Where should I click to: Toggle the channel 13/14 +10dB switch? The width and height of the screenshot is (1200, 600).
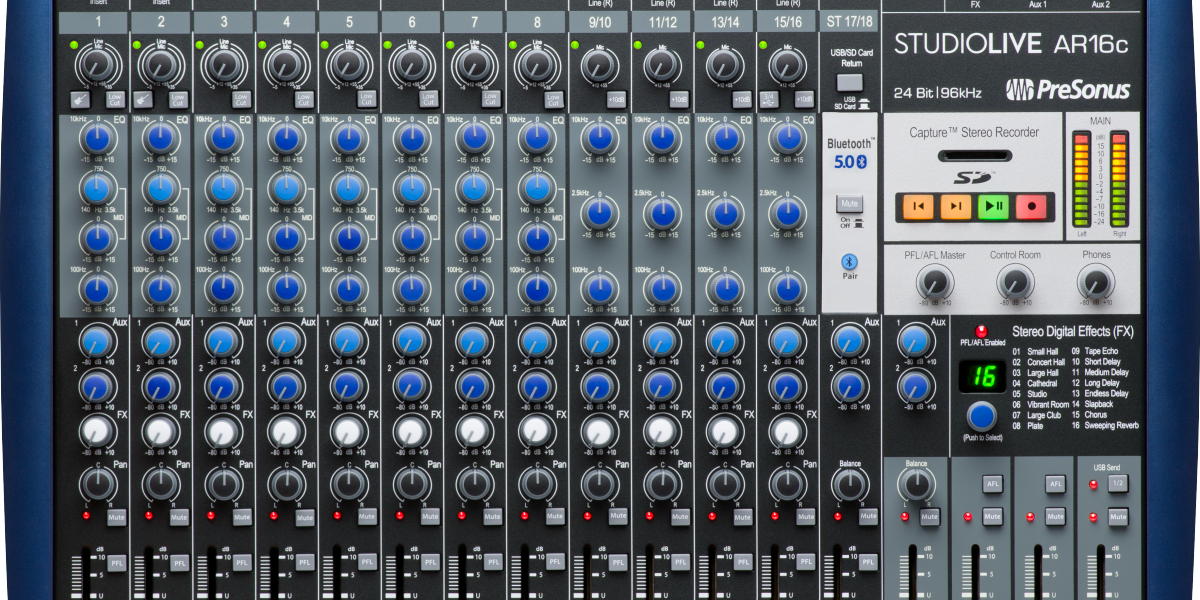(742, 99)
